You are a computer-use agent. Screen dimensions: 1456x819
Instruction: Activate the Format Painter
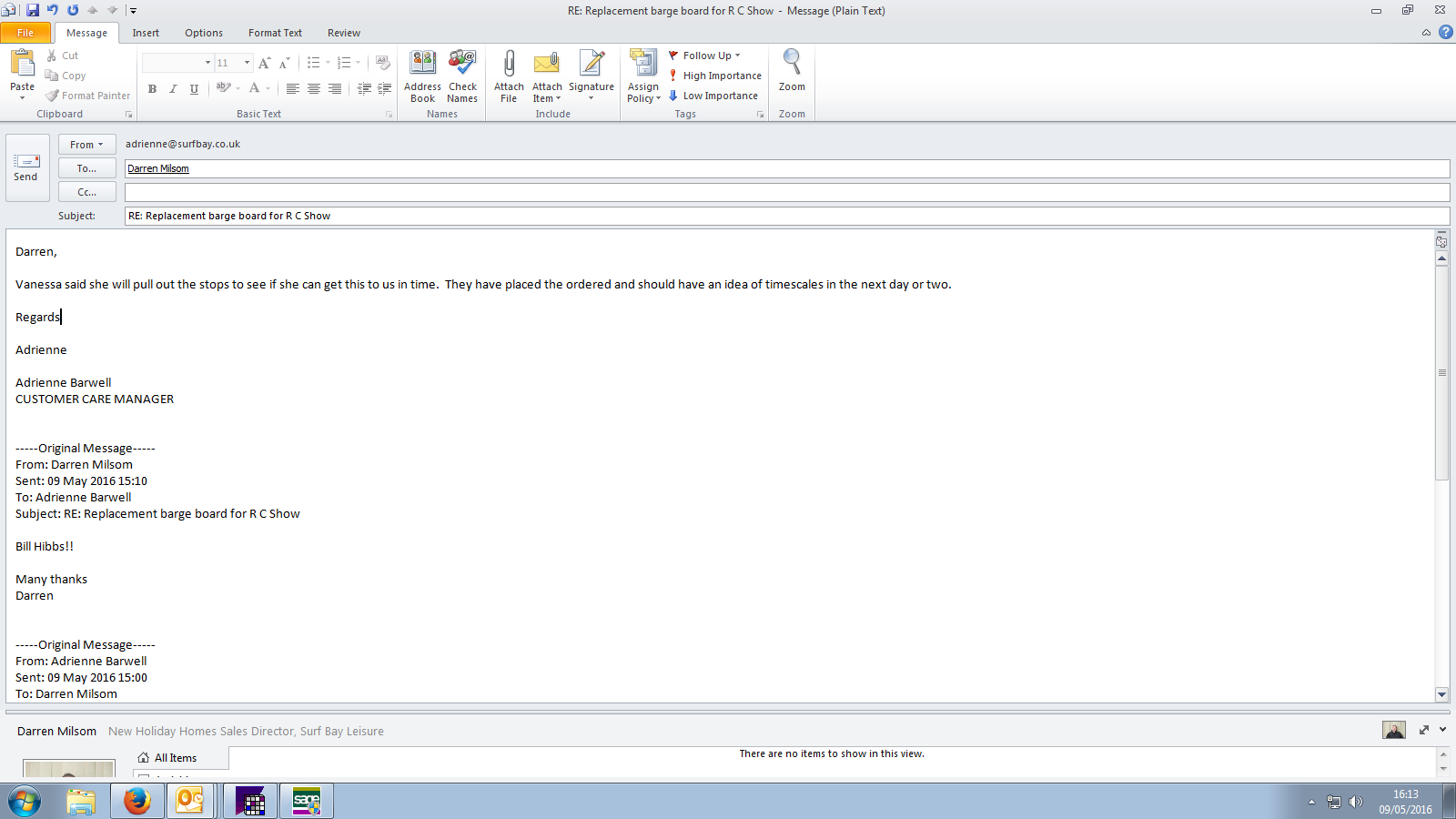pyautogui.click(x=88, y=96)
